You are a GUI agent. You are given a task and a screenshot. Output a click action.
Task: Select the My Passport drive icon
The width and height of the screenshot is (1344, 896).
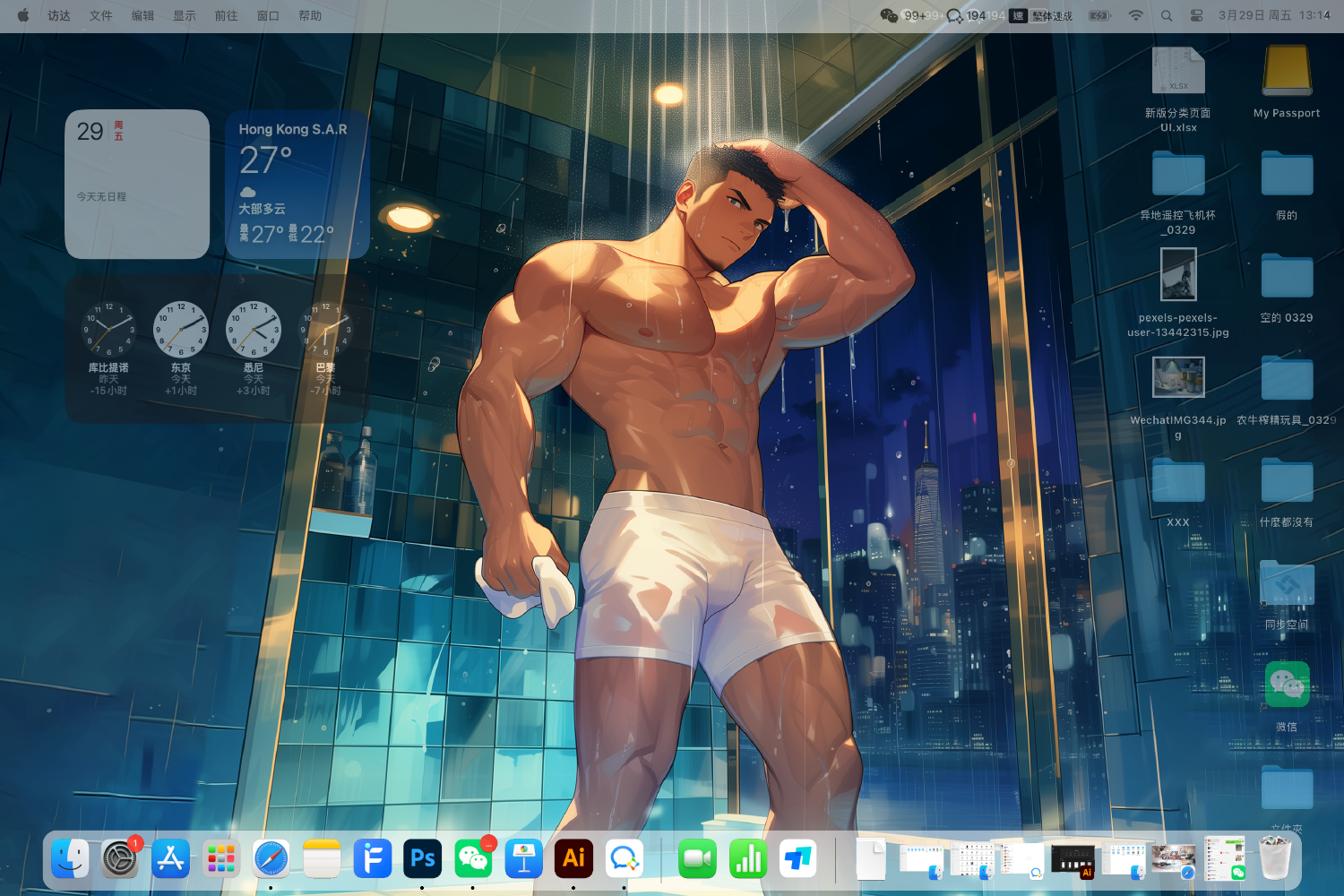point(1287,72)
